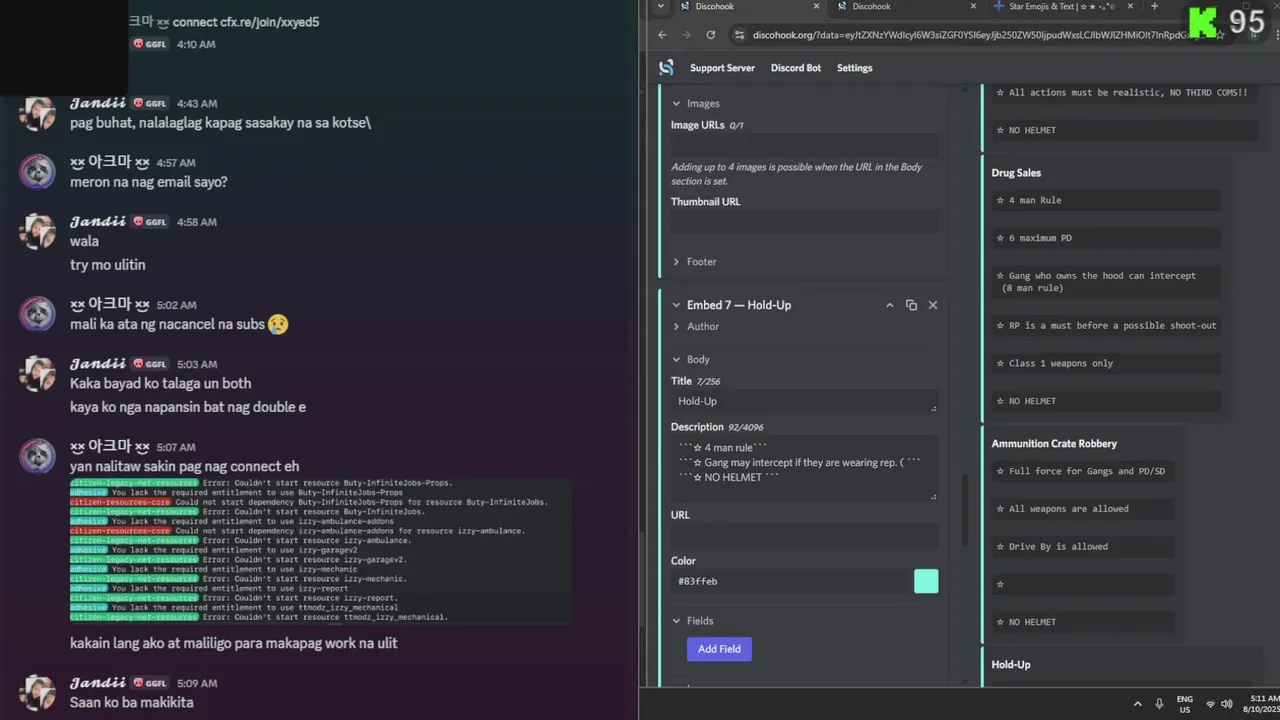
Task: Click the Discohook logo icon
Action: pyautogui.click(x=666, y=68)
